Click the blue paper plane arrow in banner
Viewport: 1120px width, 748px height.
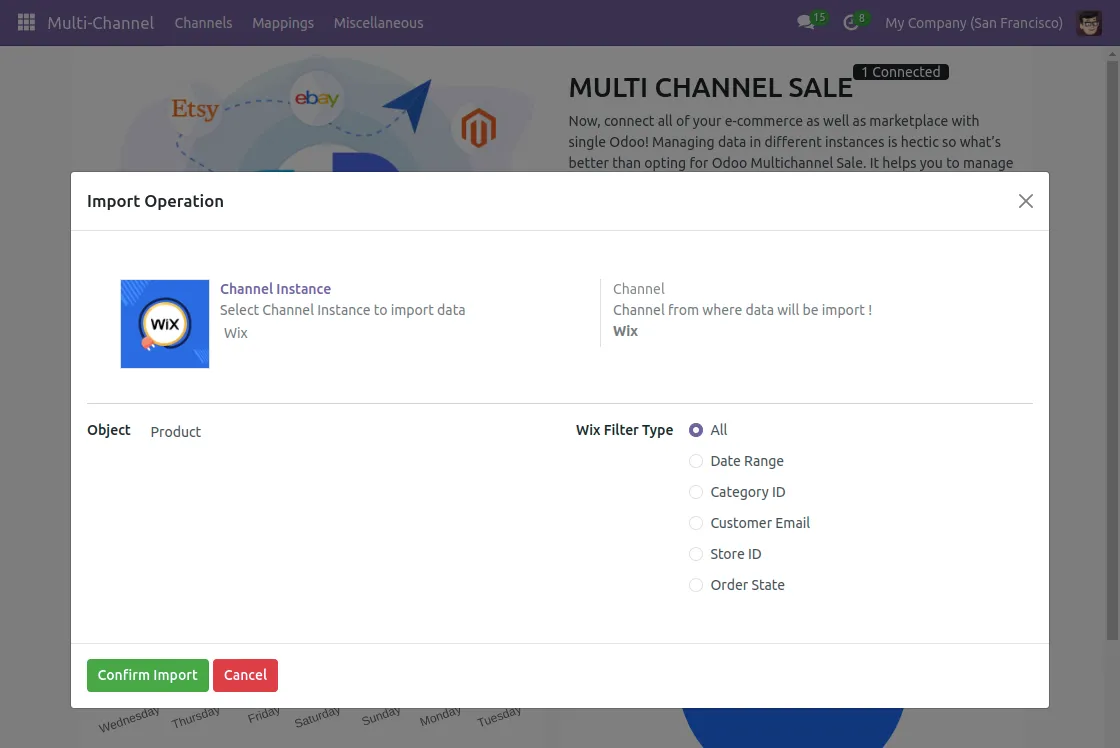(x=408, y=105)
